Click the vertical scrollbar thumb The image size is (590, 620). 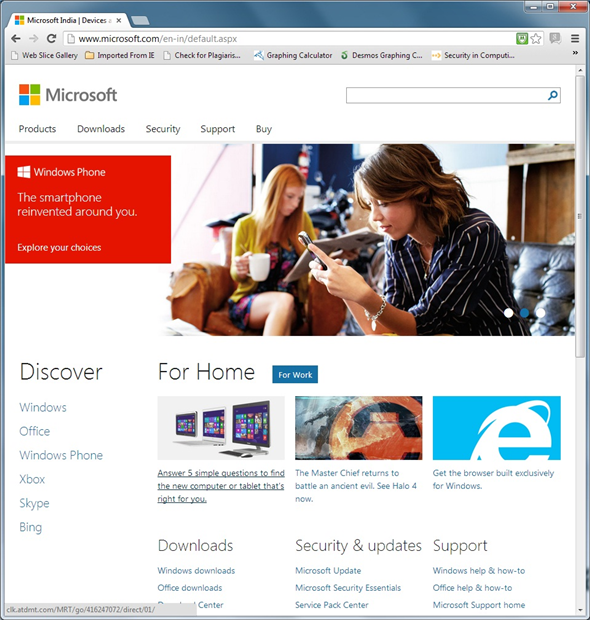pos(580,216)
